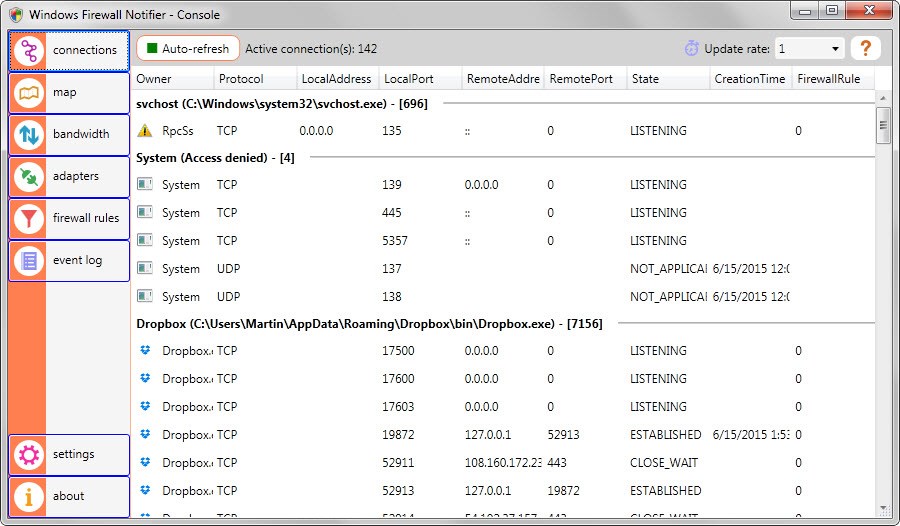
Task: Click the vertical scrollbar thumb
Action: [x=883, y=125]
